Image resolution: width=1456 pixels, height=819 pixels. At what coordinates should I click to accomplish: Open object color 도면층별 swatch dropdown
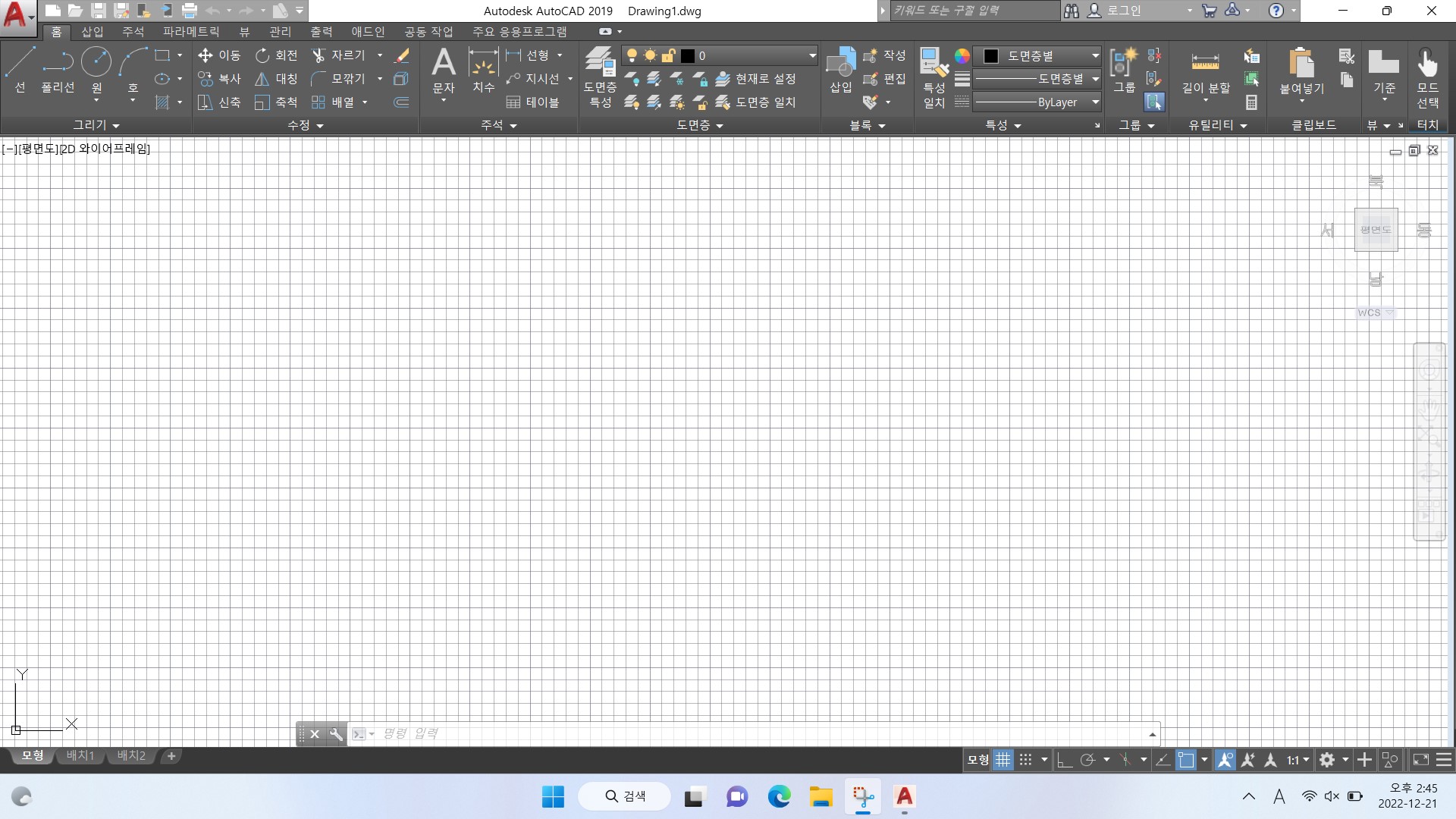pos(1037,55)
